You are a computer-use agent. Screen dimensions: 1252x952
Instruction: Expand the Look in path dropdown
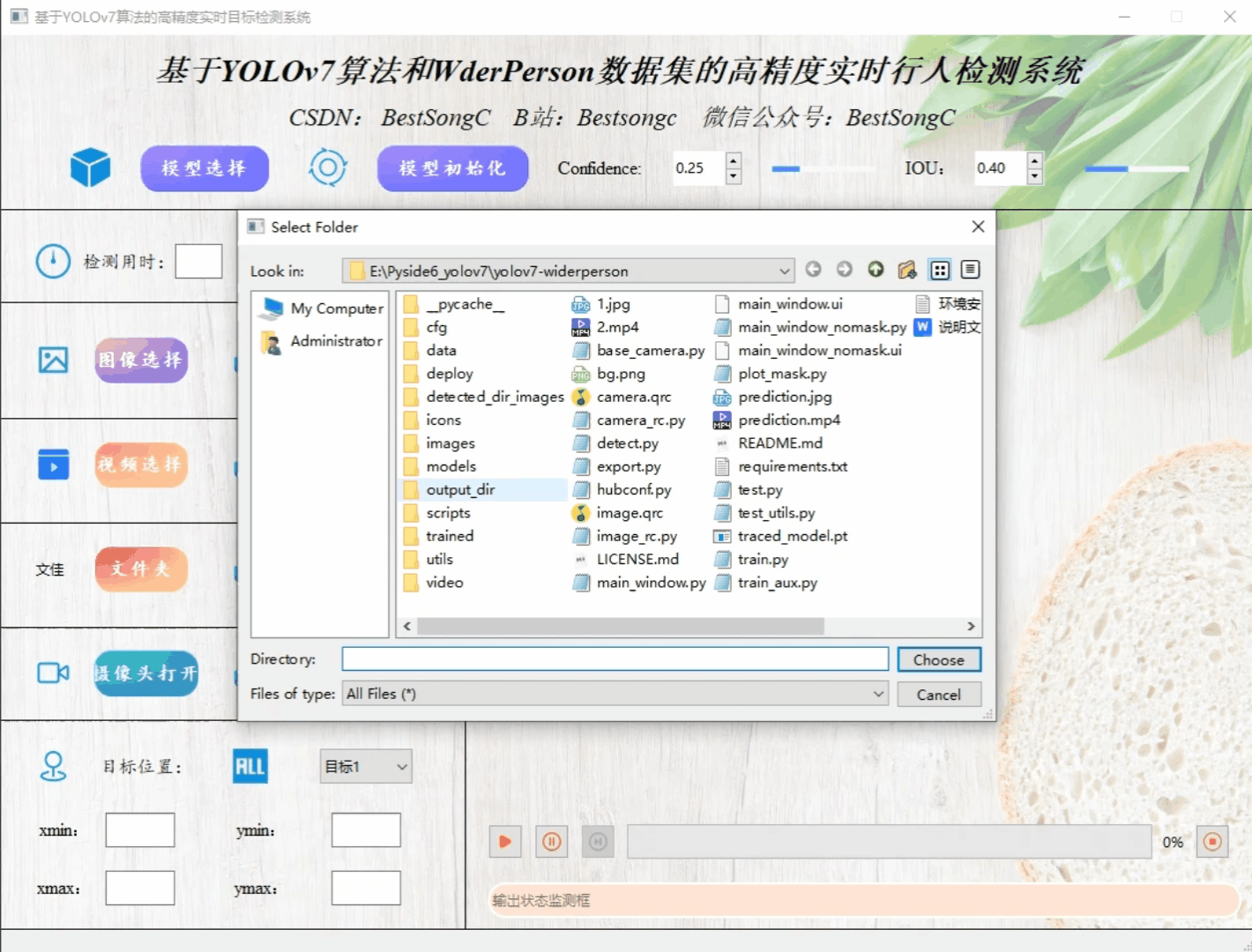click(784, 271)
